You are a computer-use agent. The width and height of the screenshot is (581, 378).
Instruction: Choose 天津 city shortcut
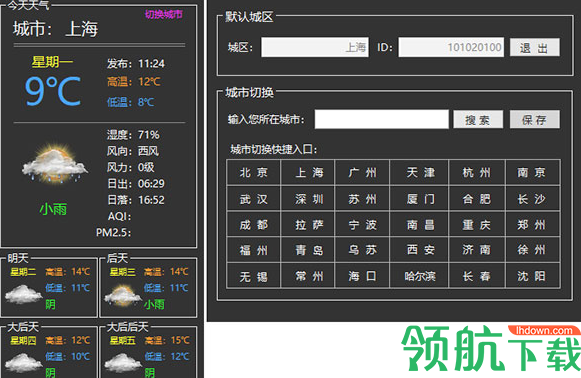419,172
